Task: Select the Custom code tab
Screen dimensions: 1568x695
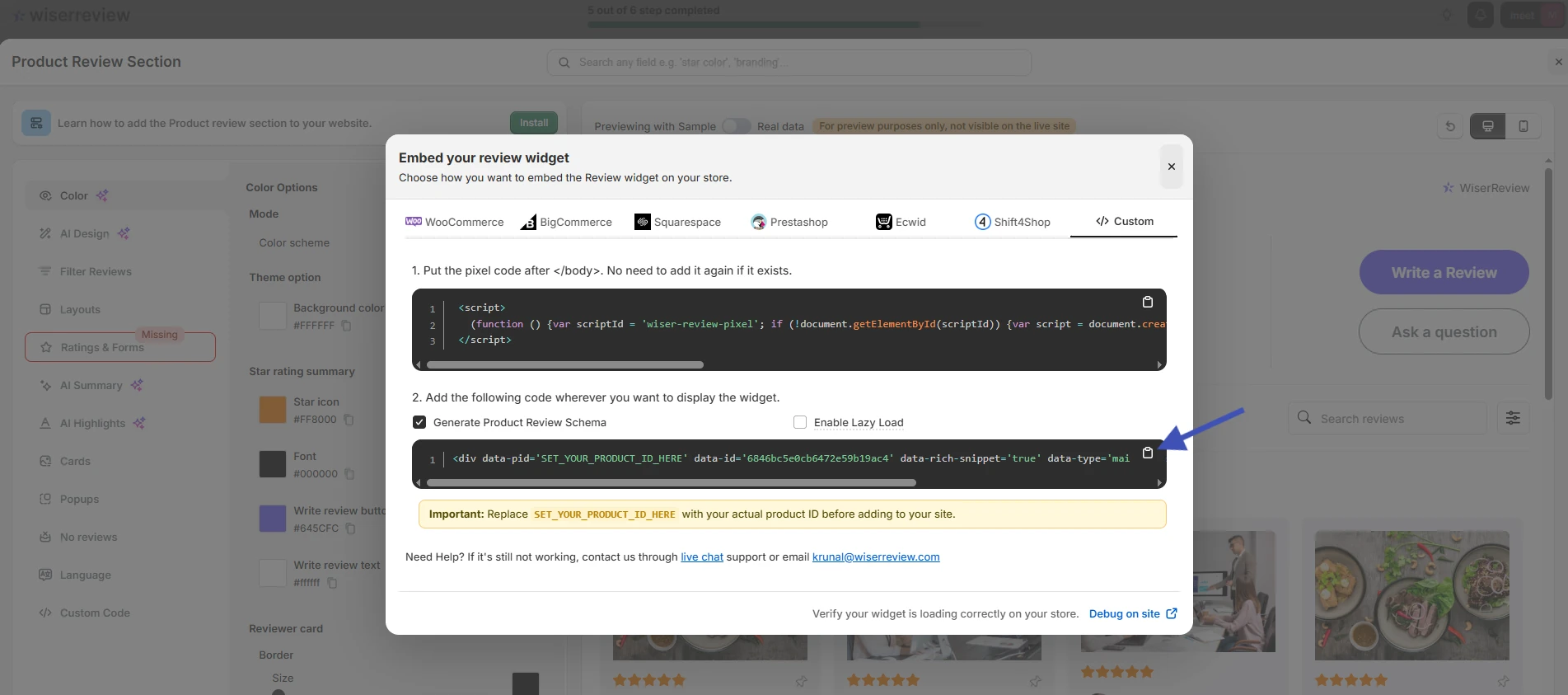Action: (1124, 221)
